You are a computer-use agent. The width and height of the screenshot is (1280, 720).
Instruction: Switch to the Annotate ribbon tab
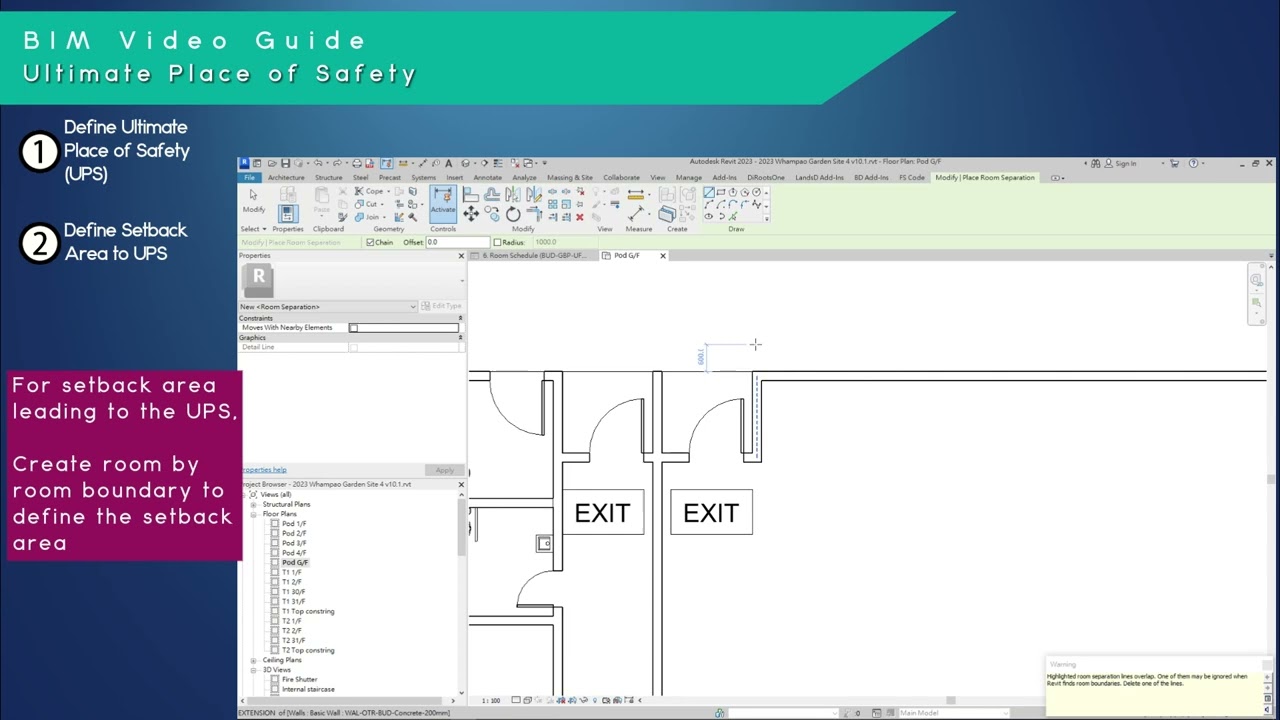pyautogui.click(x=488, y=178)
